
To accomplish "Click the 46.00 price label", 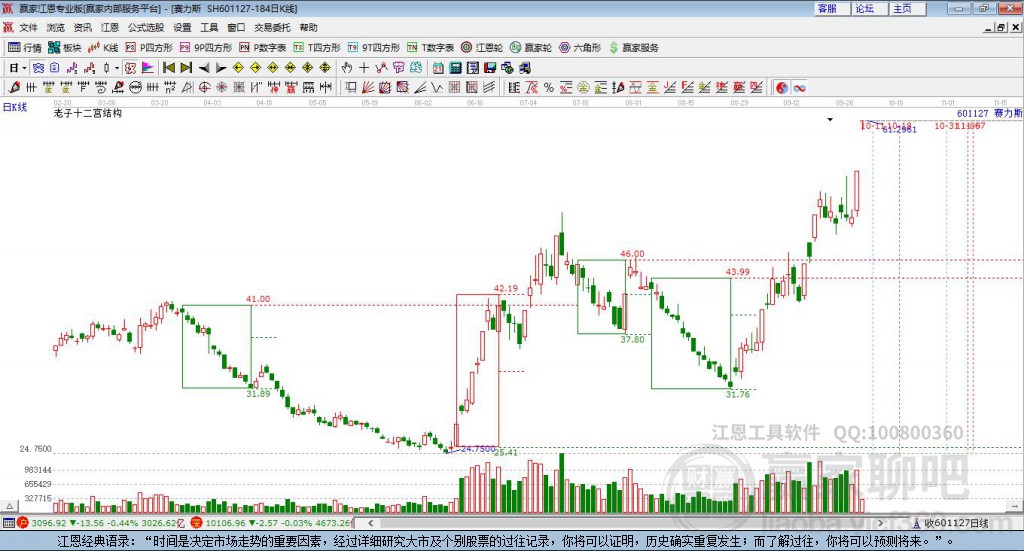I will 632,254.
